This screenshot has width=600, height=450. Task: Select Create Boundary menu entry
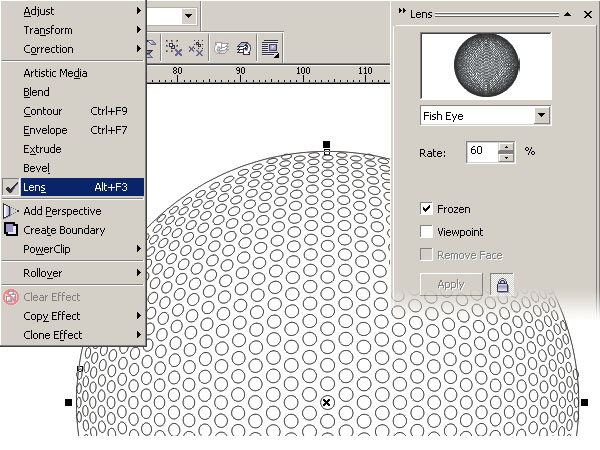pyautogui.click(x=73, y=230)
